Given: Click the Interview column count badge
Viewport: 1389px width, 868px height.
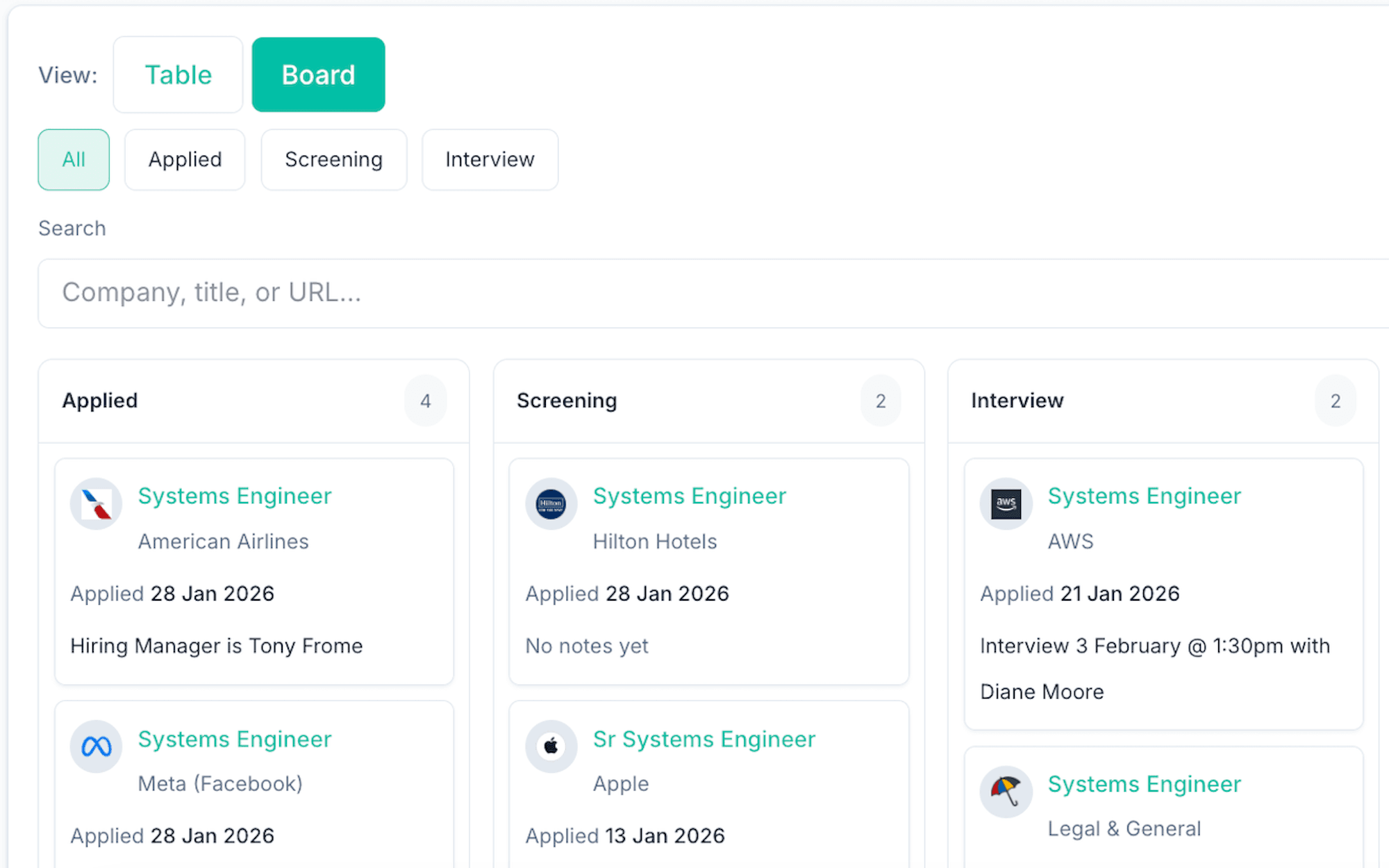Looking at the screenshot, I should (1334, 401).
